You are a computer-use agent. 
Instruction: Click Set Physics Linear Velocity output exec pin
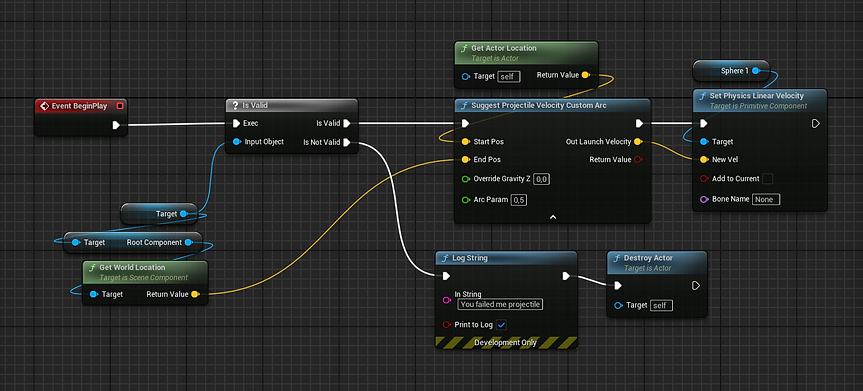(816, 123)
